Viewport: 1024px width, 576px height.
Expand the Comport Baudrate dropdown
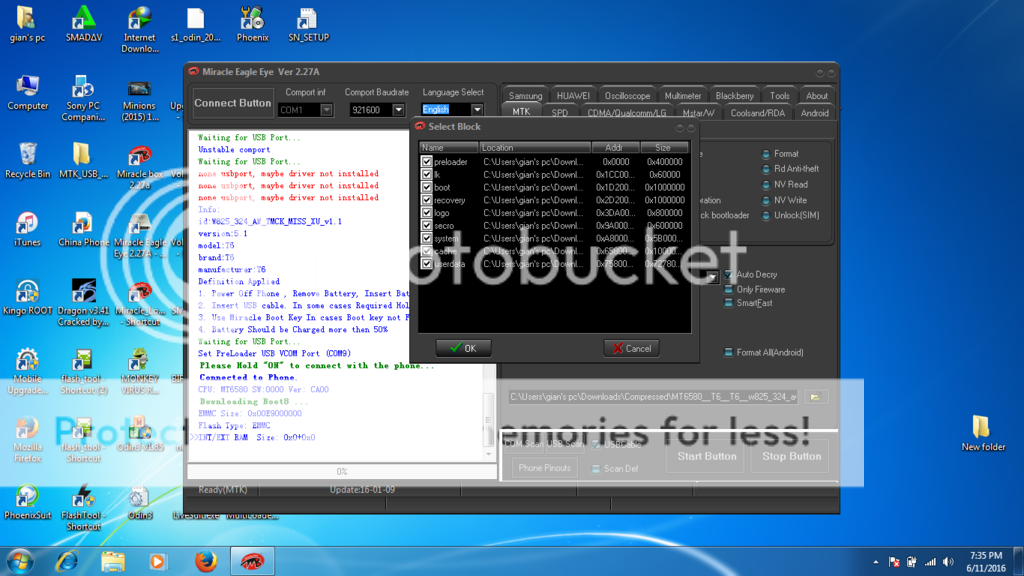pos(398,110)
